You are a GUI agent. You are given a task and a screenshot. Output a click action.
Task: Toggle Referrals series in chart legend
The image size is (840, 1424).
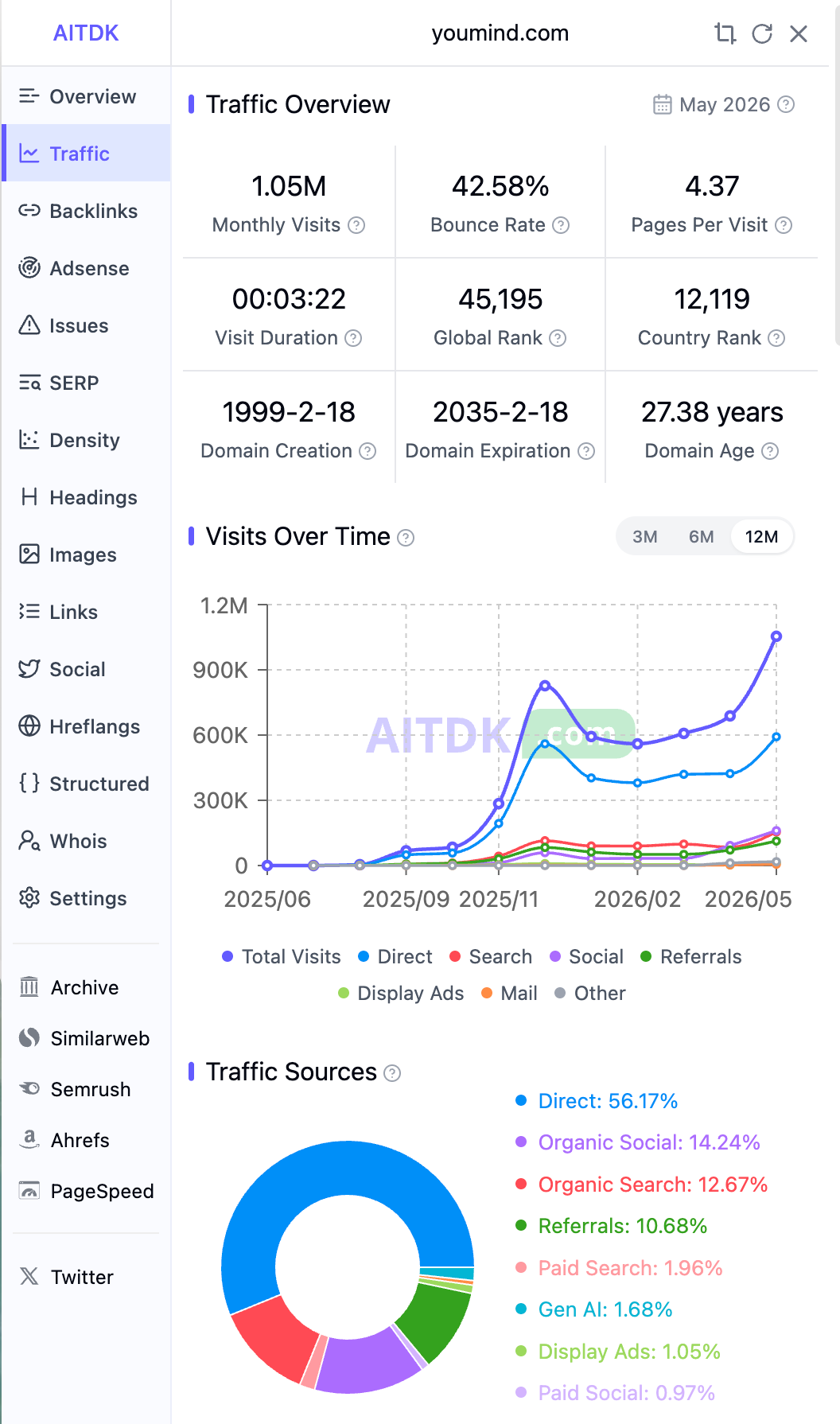tap(691, 957)
